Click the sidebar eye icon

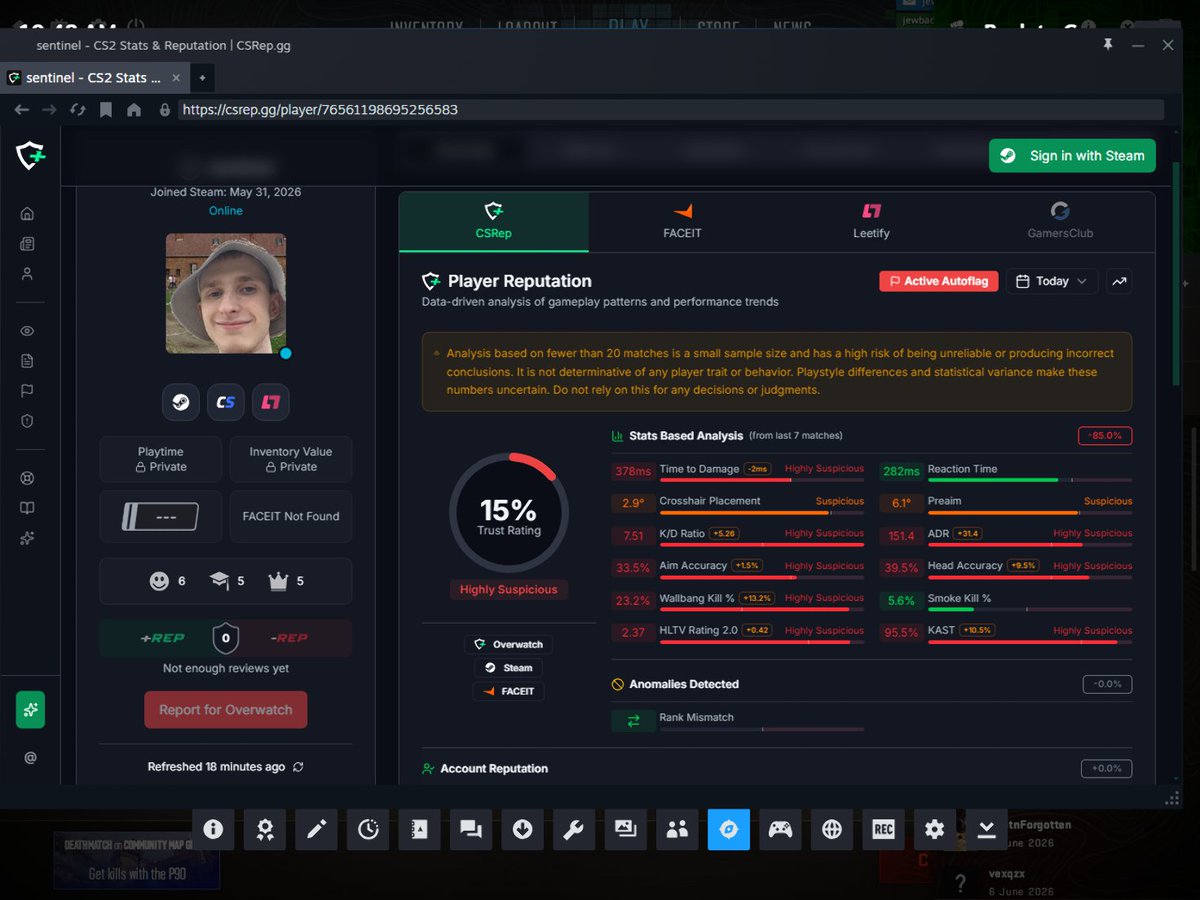[x=28, y=331]
